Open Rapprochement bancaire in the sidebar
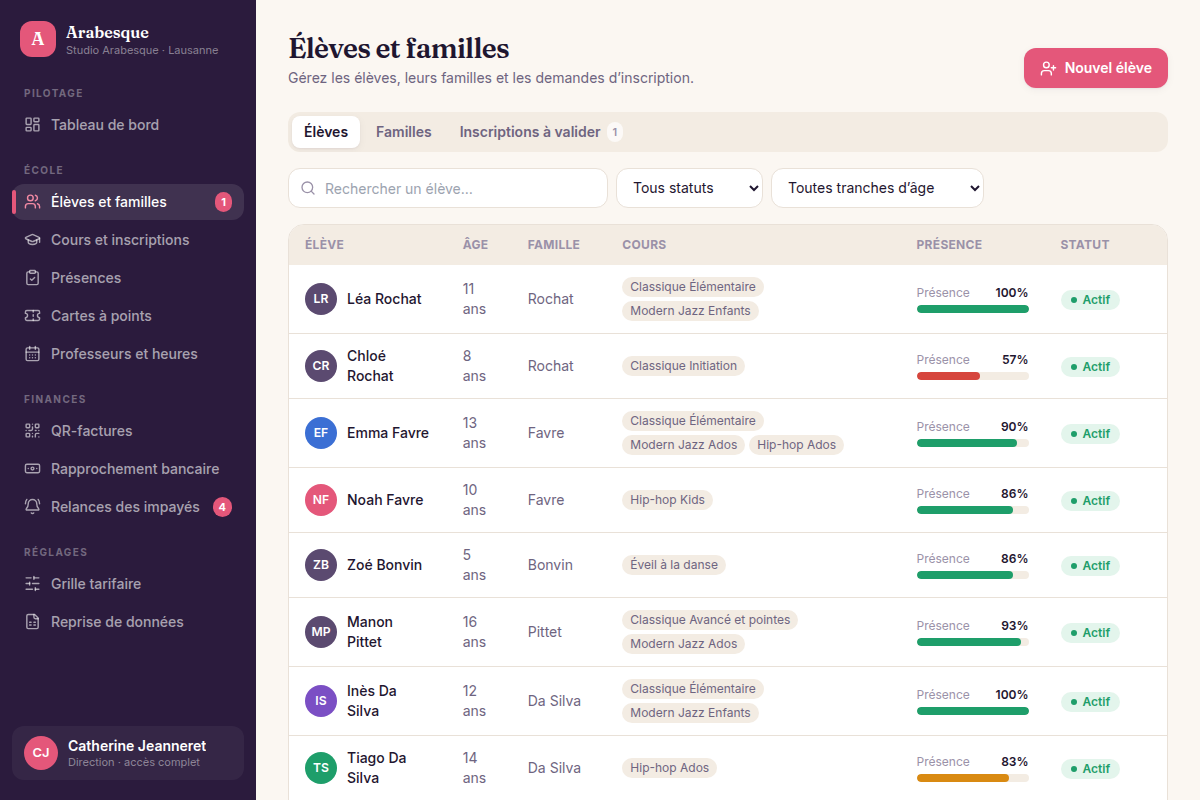This screenshot has width=1200, height=800. pos(128,469)
